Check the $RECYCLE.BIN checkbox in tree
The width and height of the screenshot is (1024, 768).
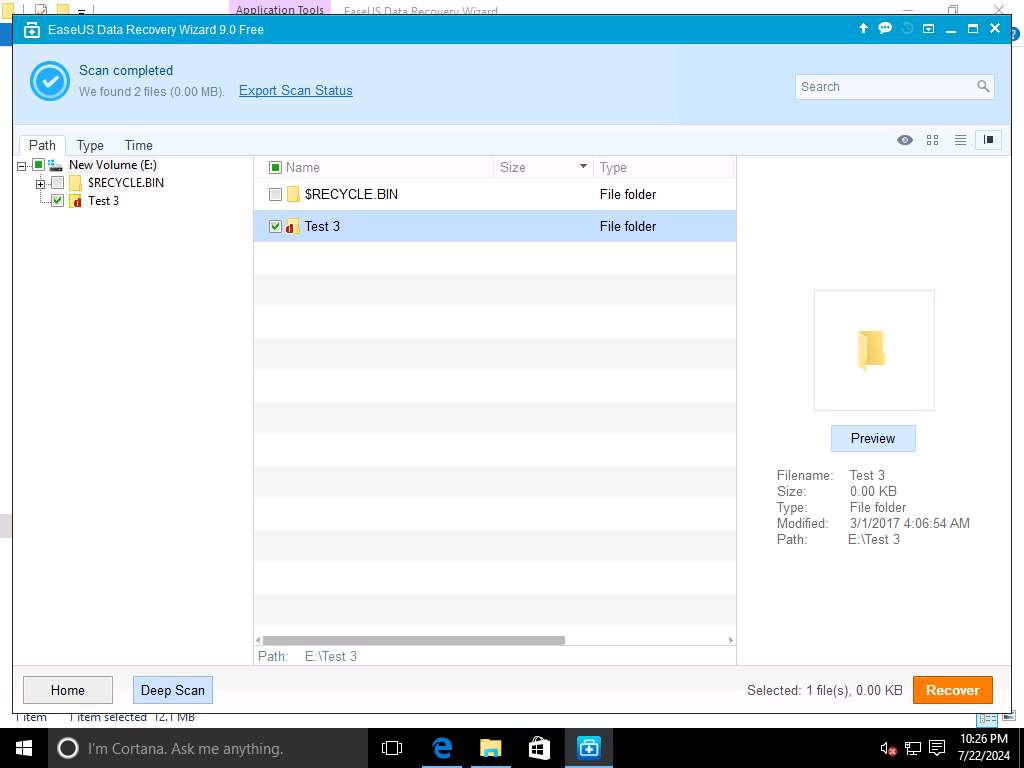click(57, 183)
